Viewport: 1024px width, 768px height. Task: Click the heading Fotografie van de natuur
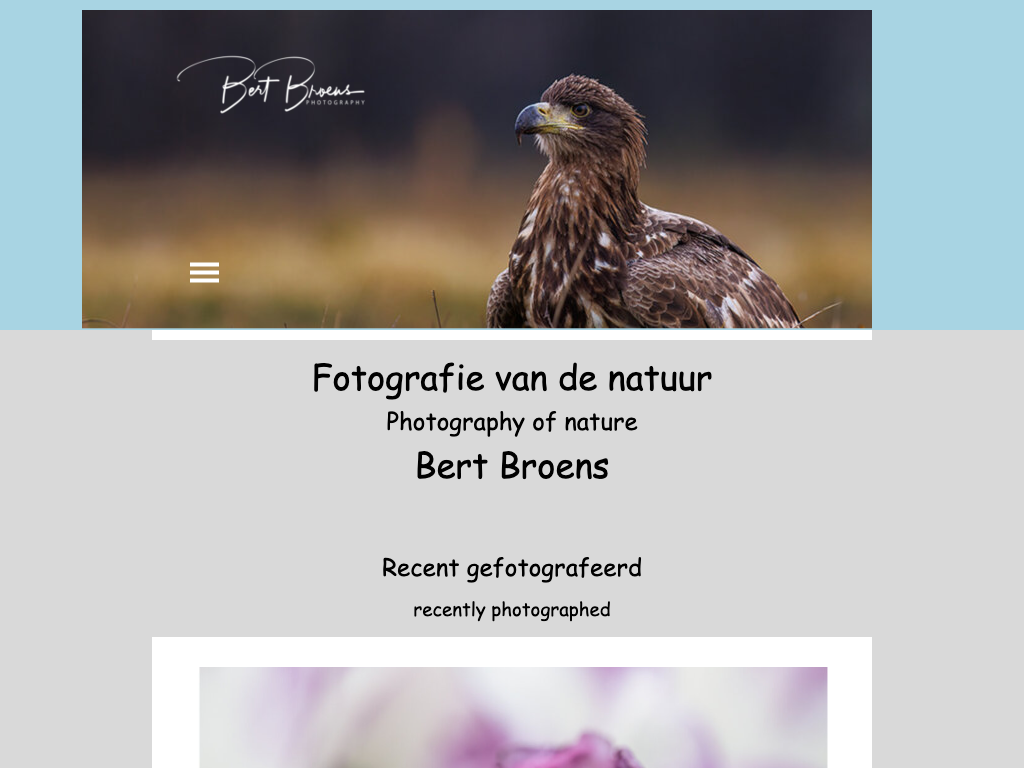click(x=512, y=378)
